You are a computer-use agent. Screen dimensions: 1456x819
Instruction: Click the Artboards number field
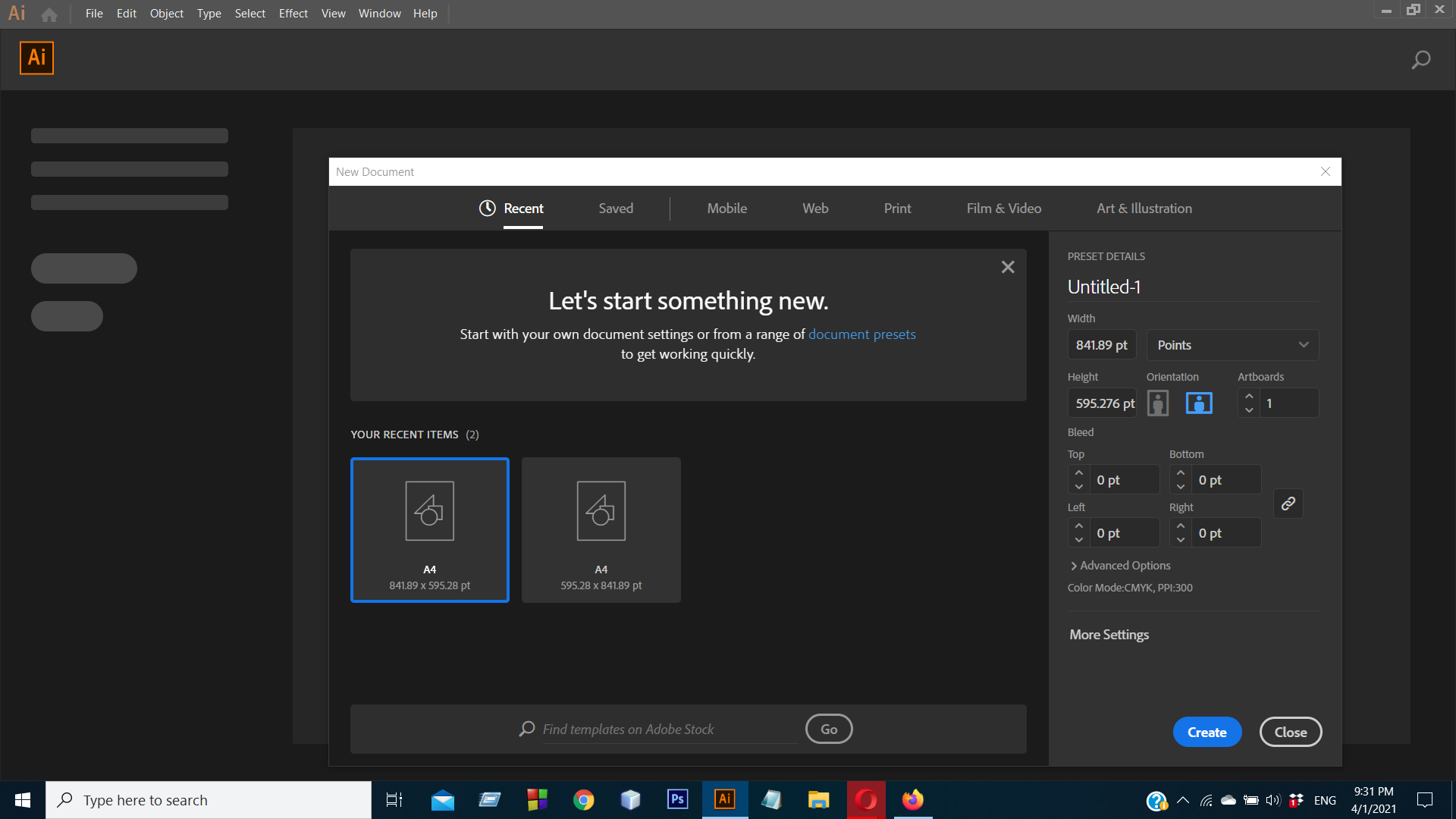pyautogui.click(x=1288, y=403)
